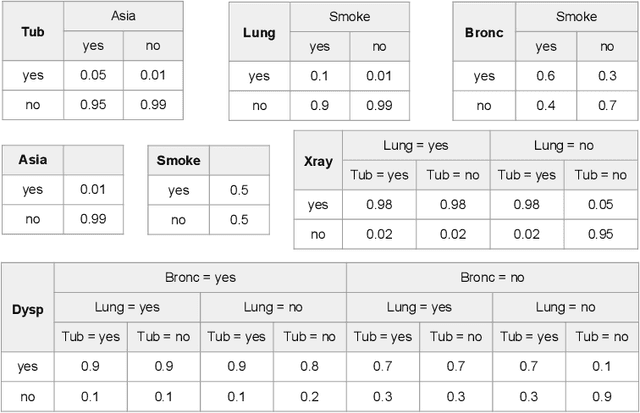Viewport: 640px width, 413px height.
Task: Select the 'Bronc = yes' column header
Action: 200,277
